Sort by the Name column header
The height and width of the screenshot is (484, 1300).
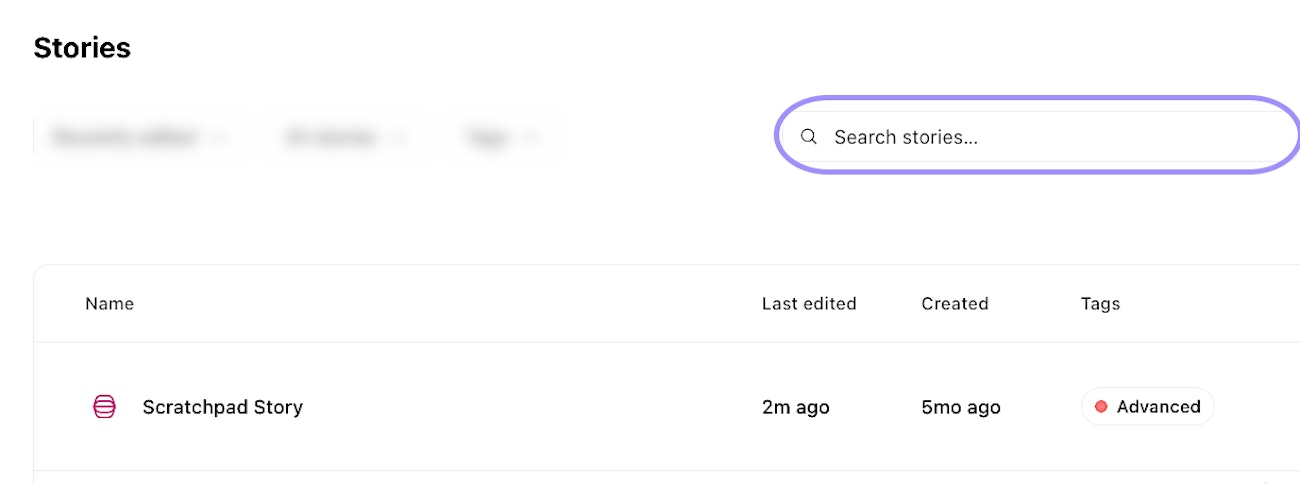point(109,304)
